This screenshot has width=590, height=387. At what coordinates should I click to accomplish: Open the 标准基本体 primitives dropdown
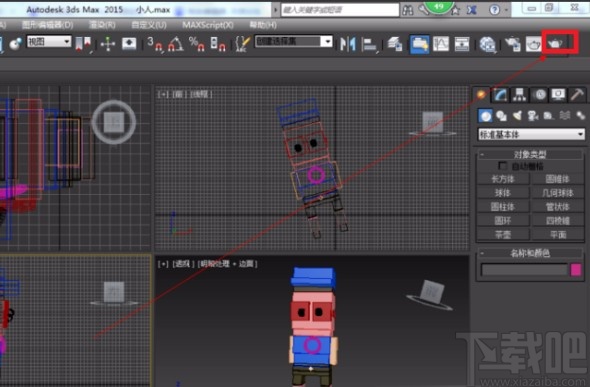pyautogui.click(x=531, y=134)
